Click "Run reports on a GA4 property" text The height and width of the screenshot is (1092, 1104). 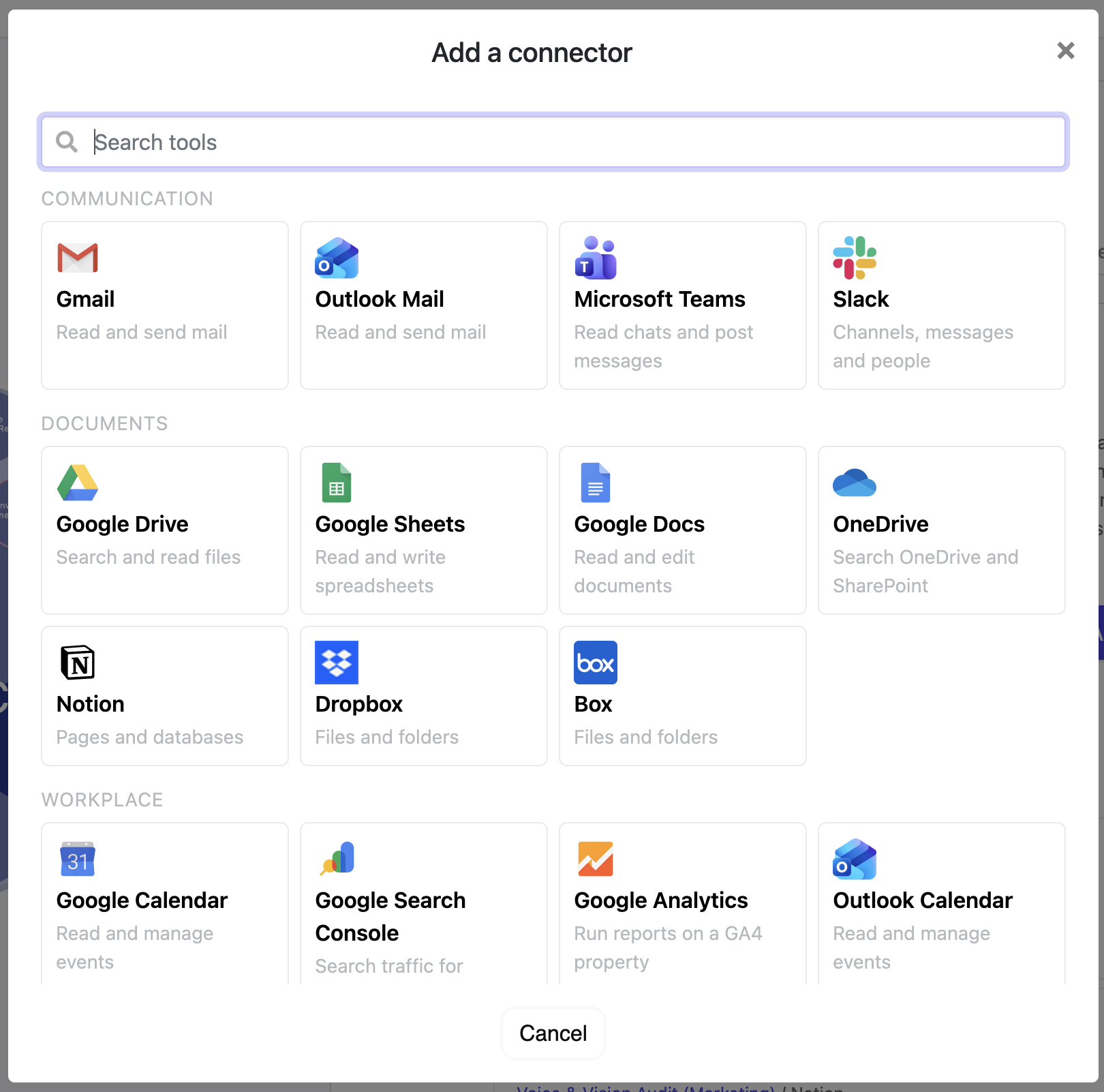click(x=668, y=947)
